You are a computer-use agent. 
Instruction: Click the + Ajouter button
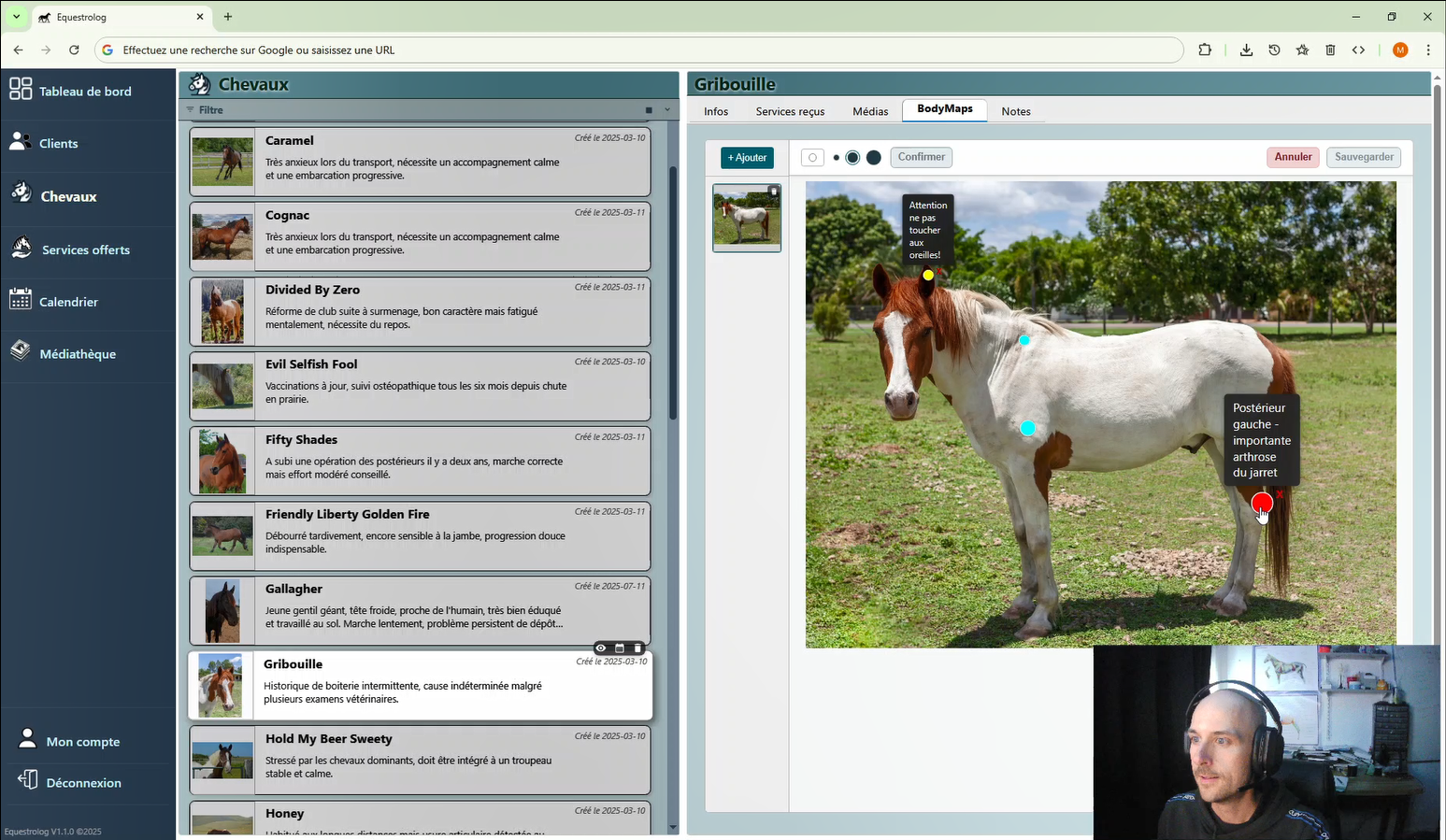tap(747, 158)
